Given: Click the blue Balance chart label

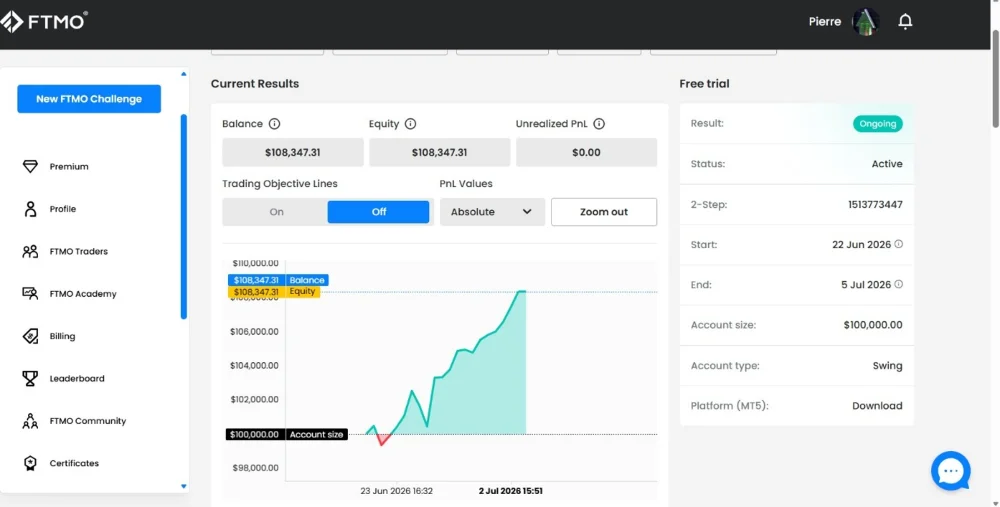Looking at the screenshot, I should [278, 280].
